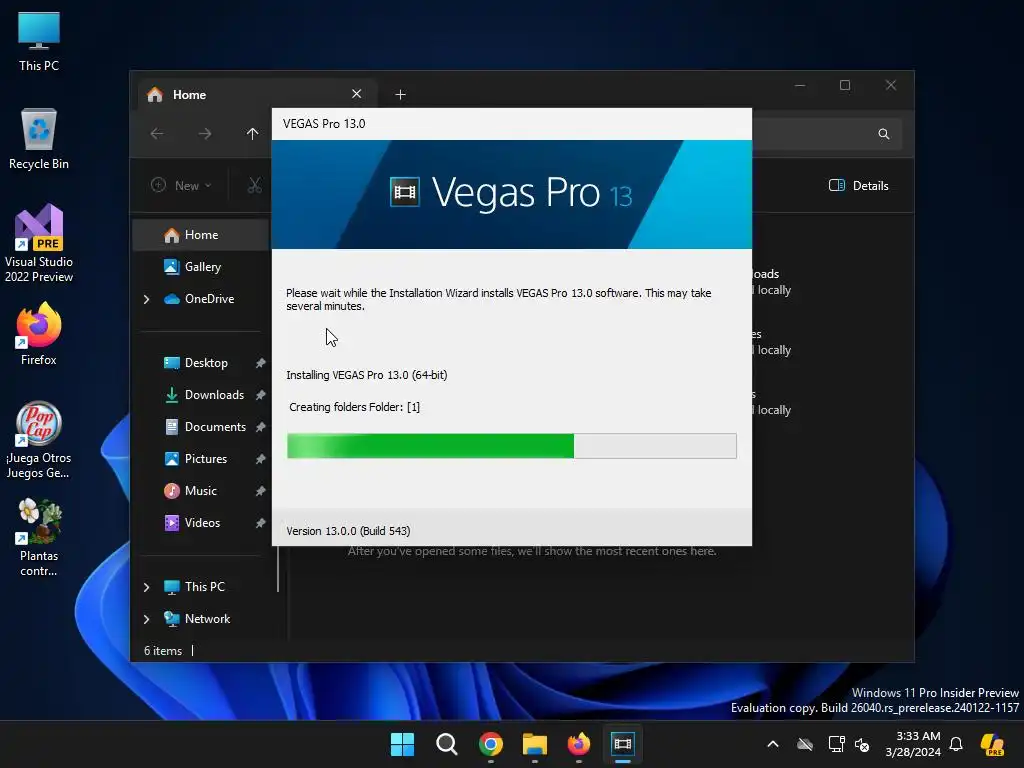Viewport: 1024px width, 768px height.
Task: Click the installer green progress bar
Action: 512,446
